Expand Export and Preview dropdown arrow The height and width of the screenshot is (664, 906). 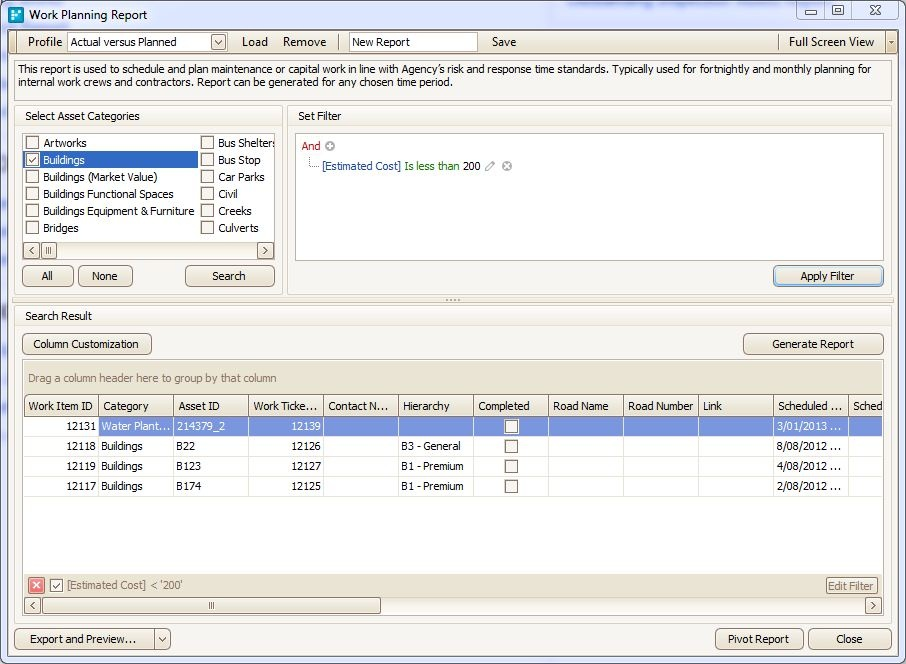point(163,639)
